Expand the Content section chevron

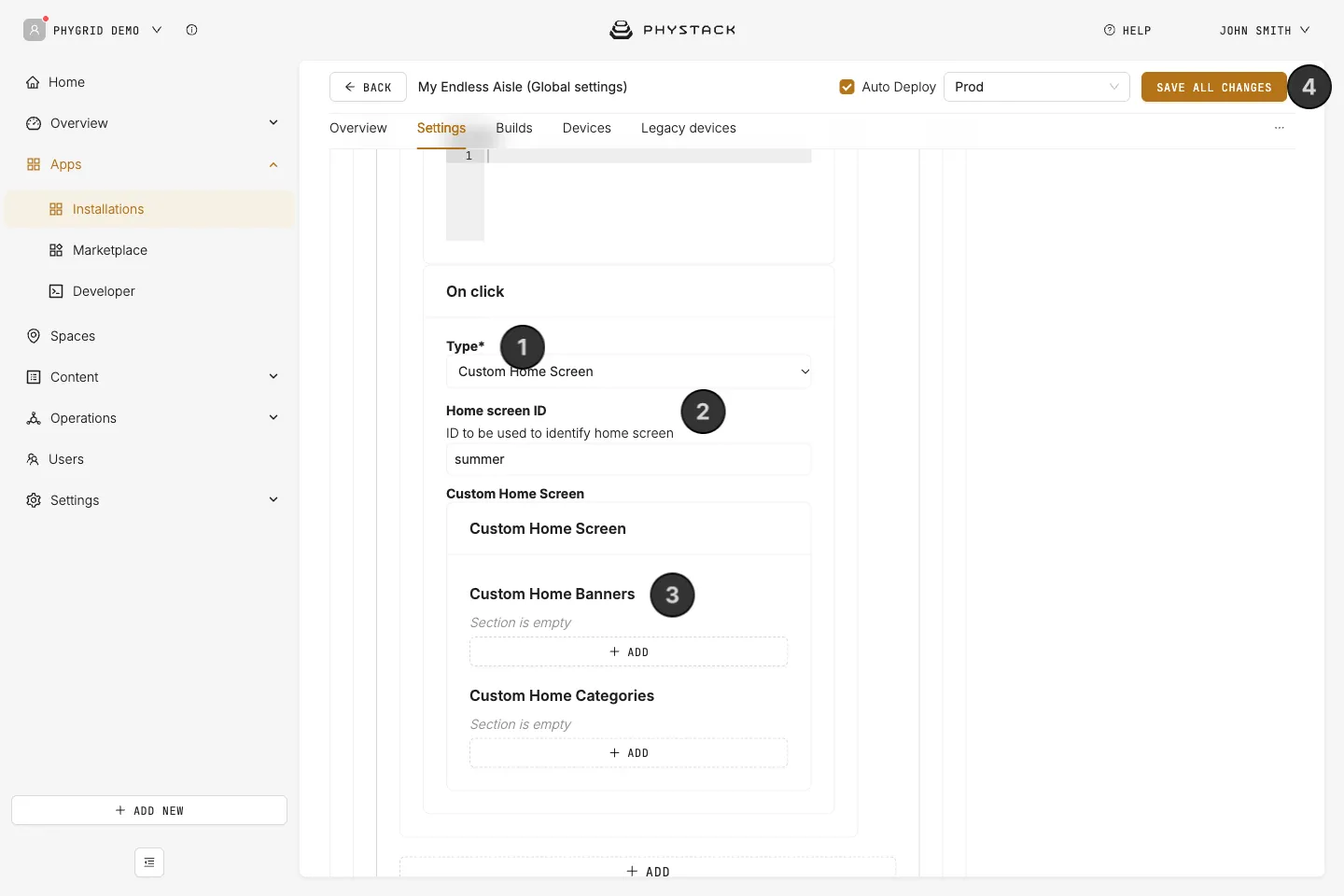point(273,377)
